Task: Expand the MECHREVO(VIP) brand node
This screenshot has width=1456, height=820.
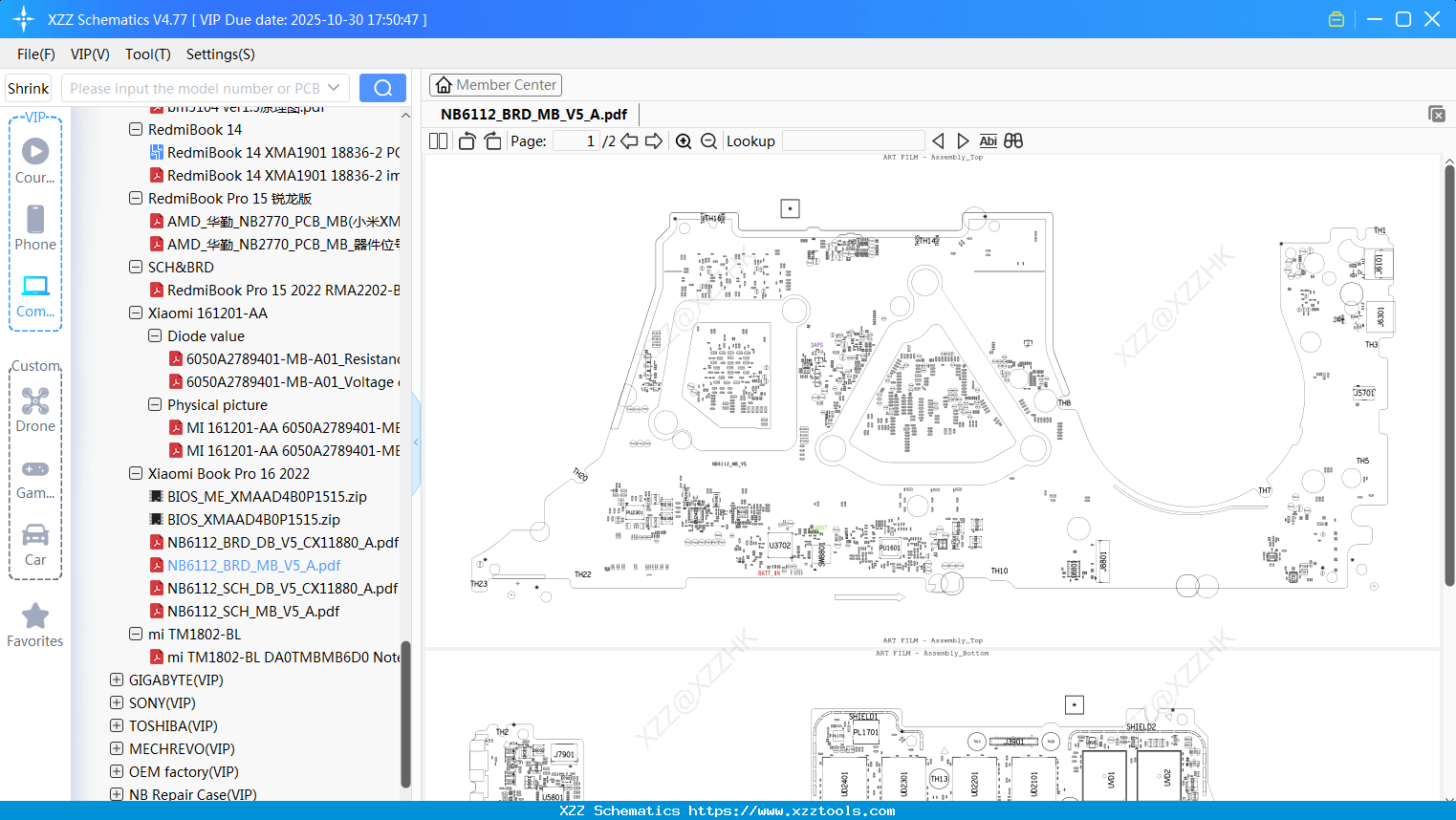Action: [x=117, y=748]
